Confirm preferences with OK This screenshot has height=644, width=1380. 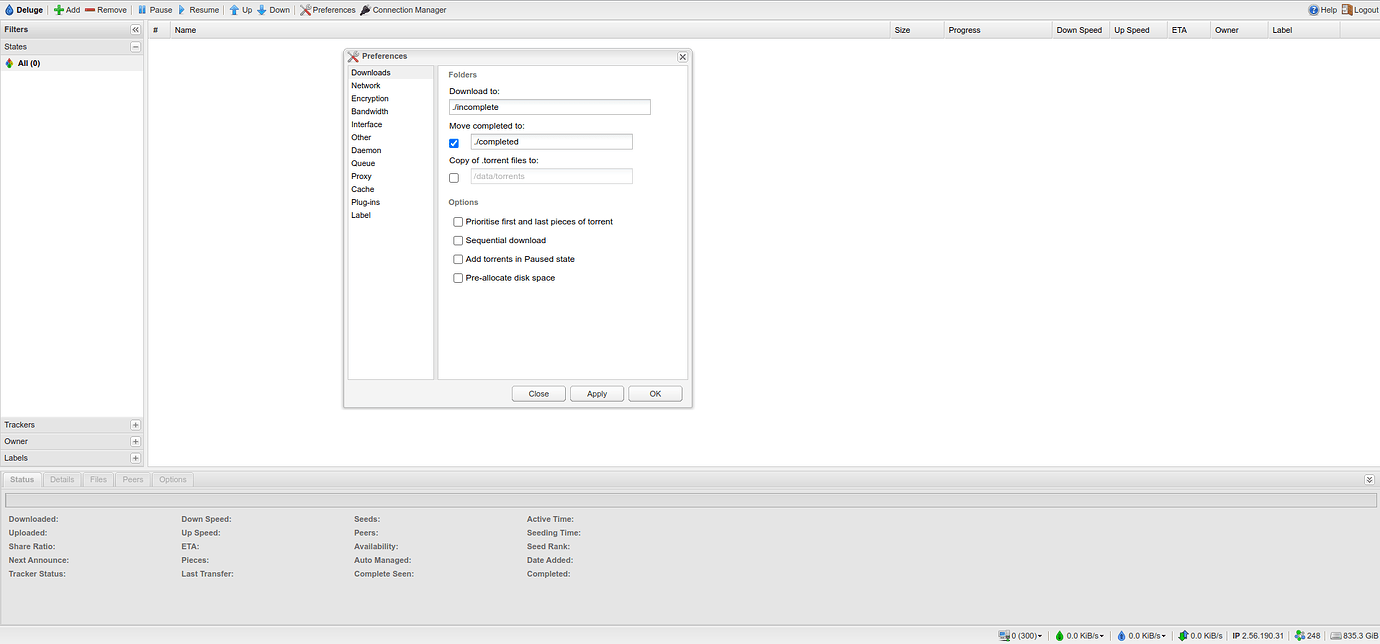tap(655, 393)
